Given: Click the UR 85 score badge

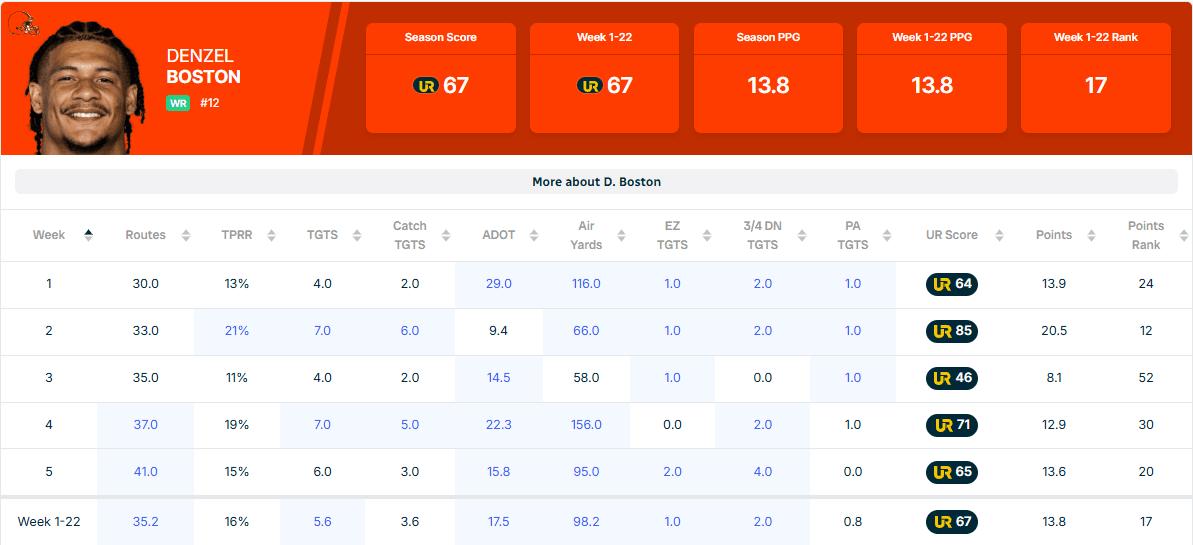Looking at the screenshot, I should pyautogui.click(x=952, y=331).
